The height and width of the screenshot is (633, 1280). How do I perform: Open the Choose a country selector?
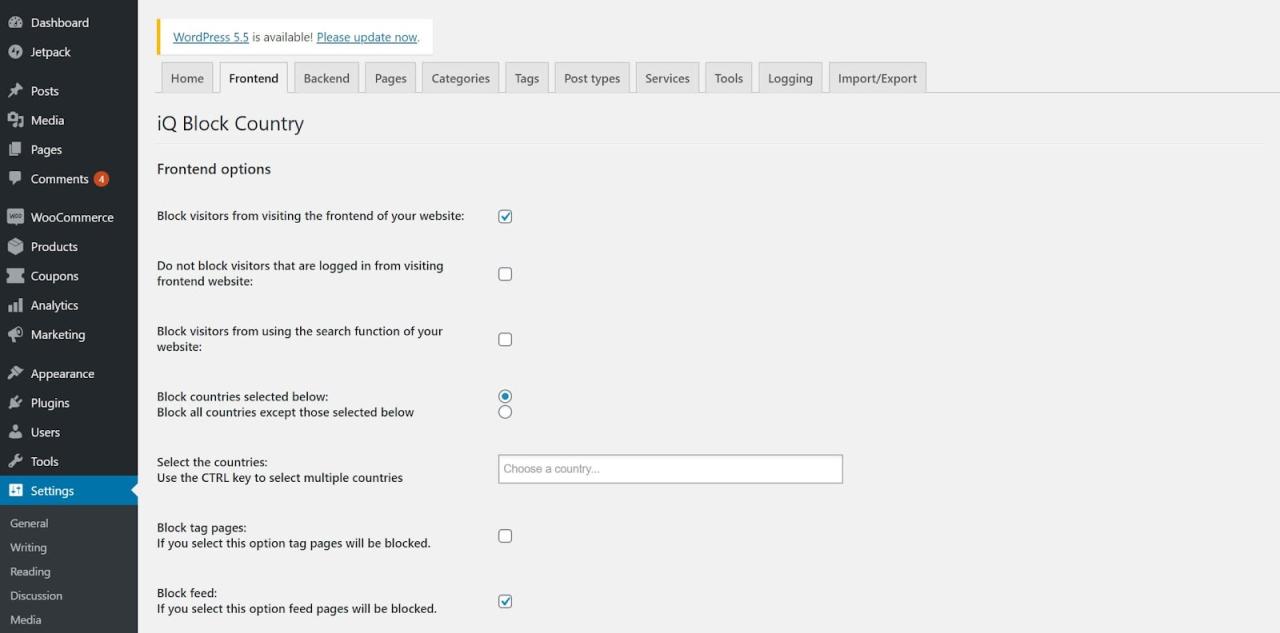(x=670, y=469)
